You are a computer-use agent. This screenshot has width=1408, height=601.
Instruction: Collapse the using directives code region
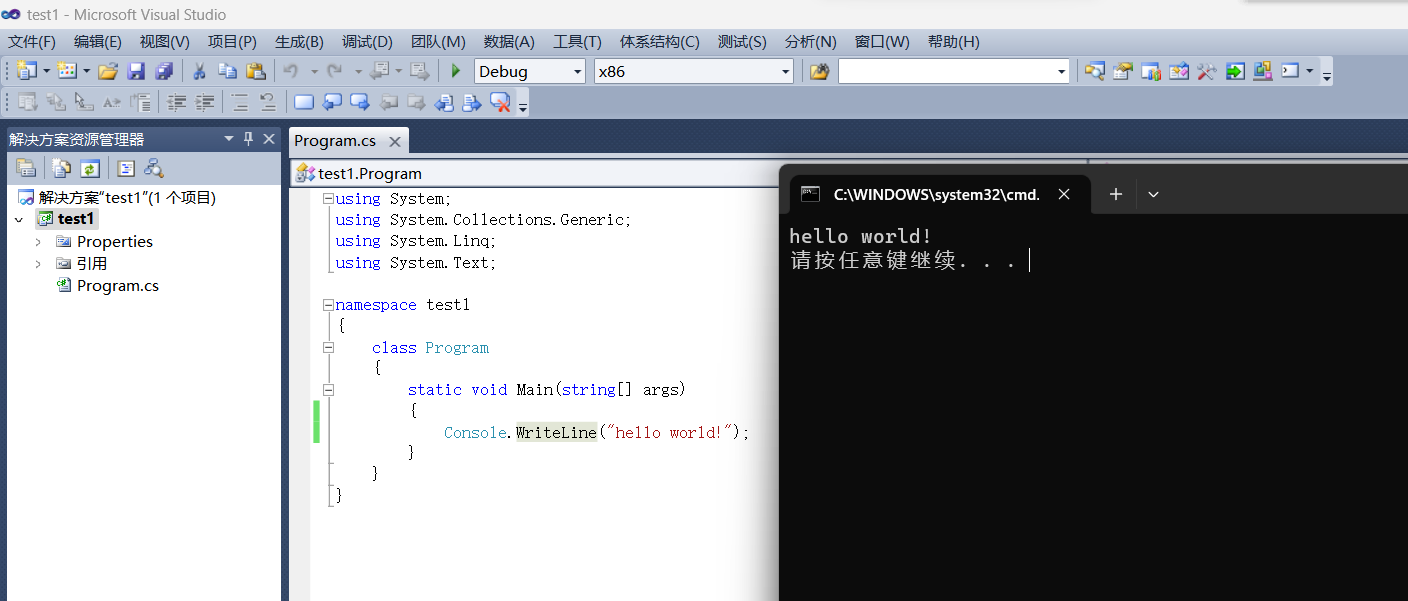pyautogui.click(x=328, y=199)
